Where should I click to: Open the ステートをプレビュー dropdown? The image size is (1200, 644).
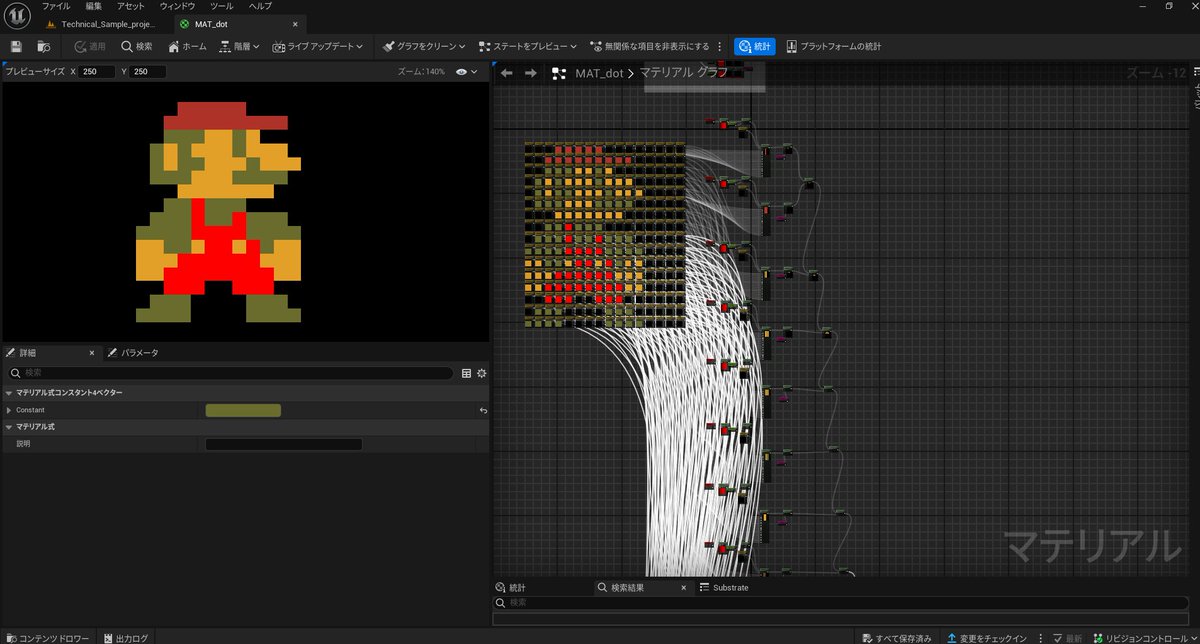tap(528, 46)
